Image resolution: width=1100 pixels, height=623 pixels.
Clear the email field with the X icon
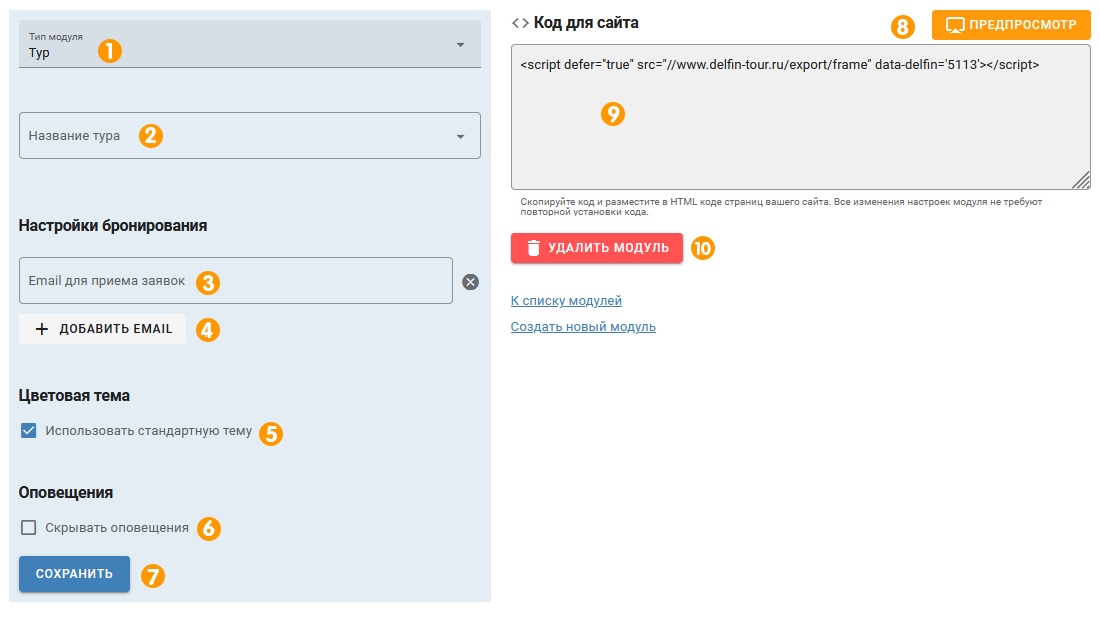(471, 282)
